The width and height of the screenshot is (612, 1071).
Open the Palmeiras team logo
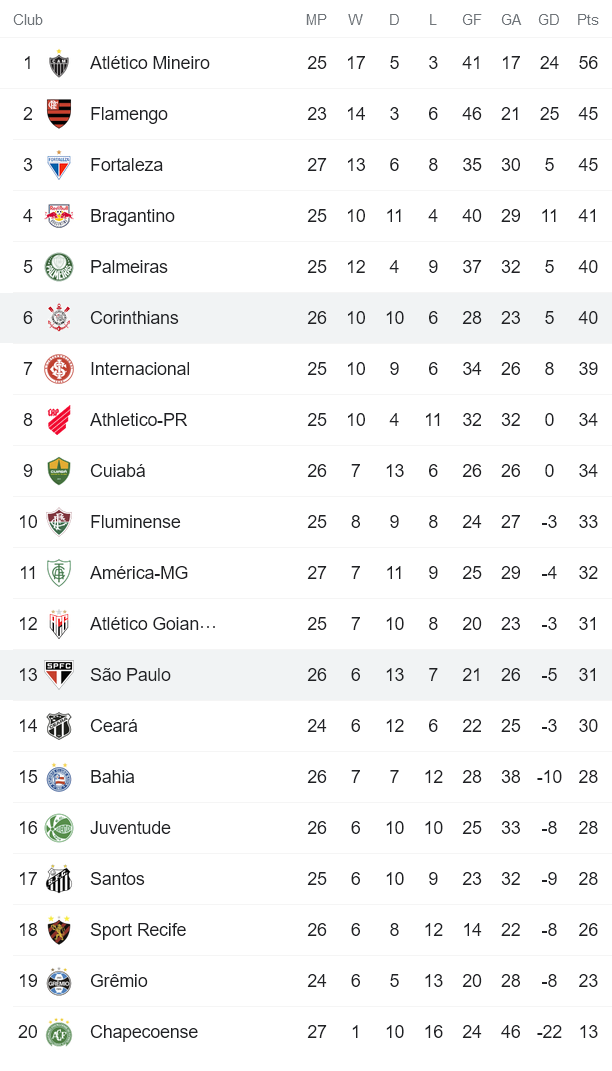59,267
